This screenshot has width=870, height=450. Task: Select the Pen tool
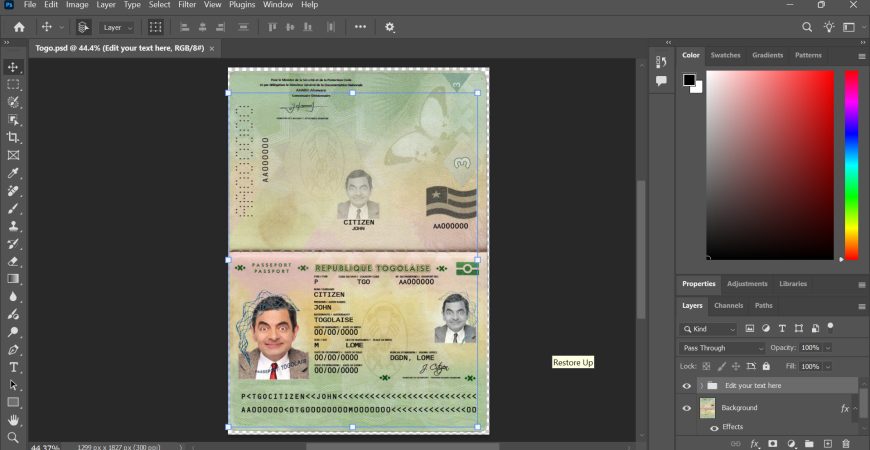[13, 350]
